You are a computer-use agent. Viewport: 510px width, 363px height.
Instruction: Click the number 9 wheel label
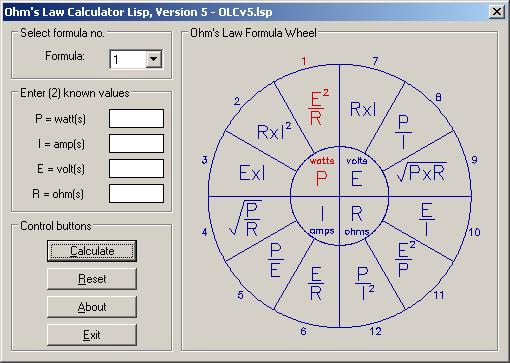474,160
